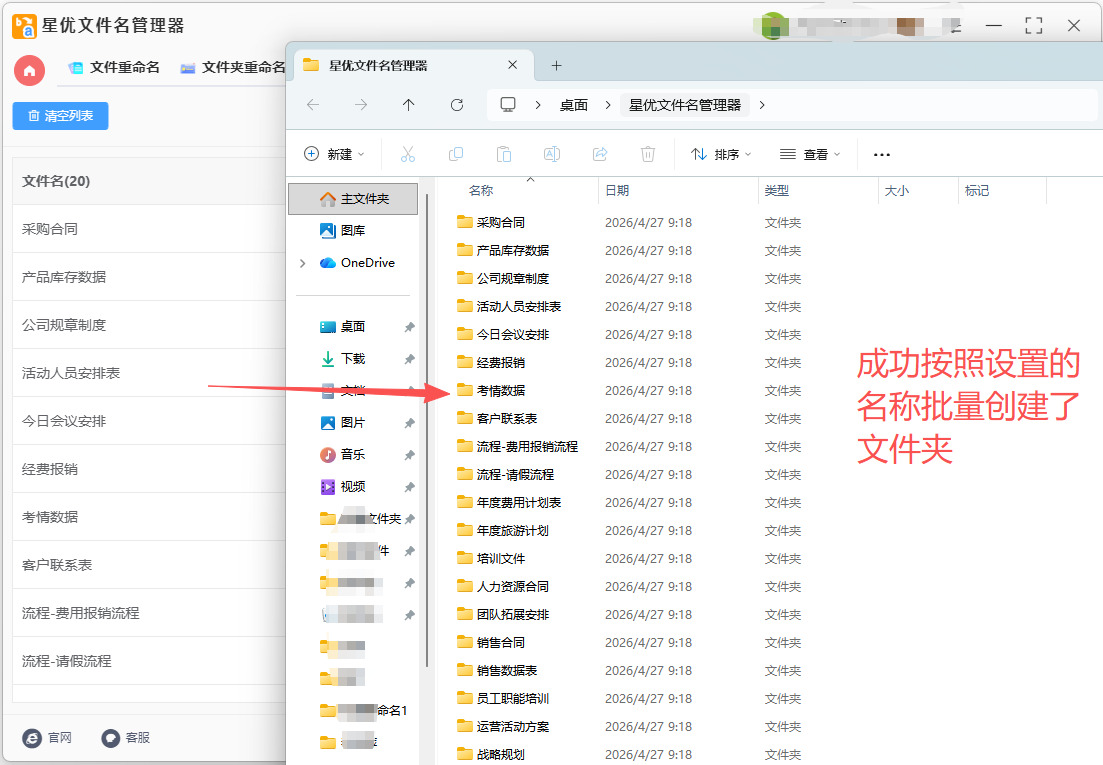Expand the OneDrive tree node

302,263
